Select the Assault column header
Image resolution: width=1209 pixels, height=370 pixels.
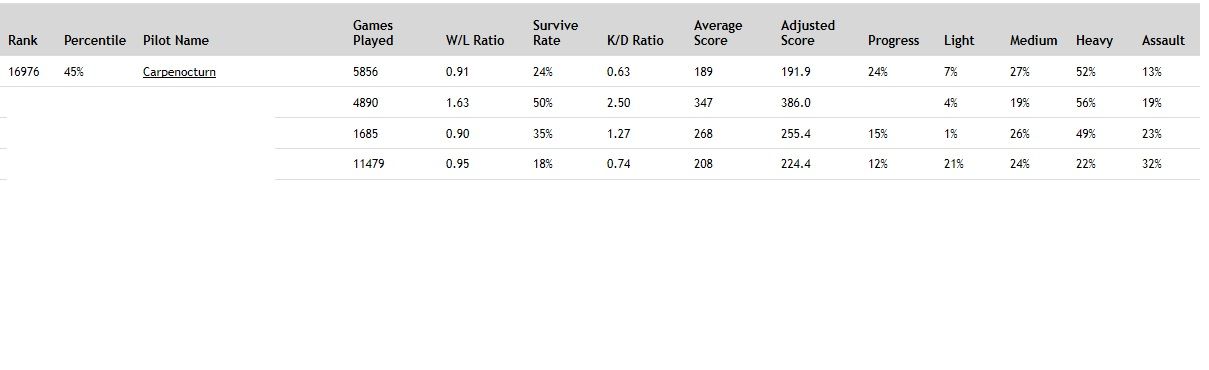(x=1163, y=41)
